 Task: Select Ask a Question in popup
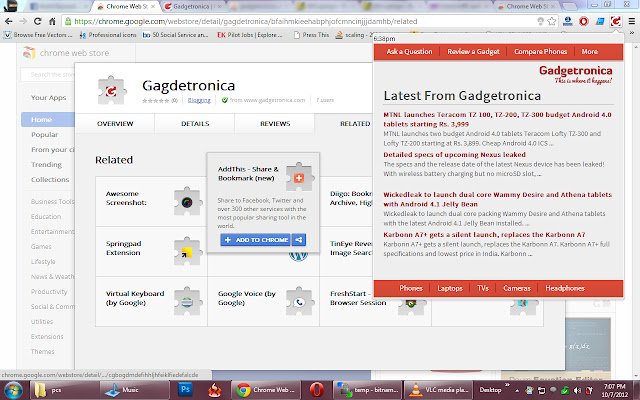click(409, 51)
